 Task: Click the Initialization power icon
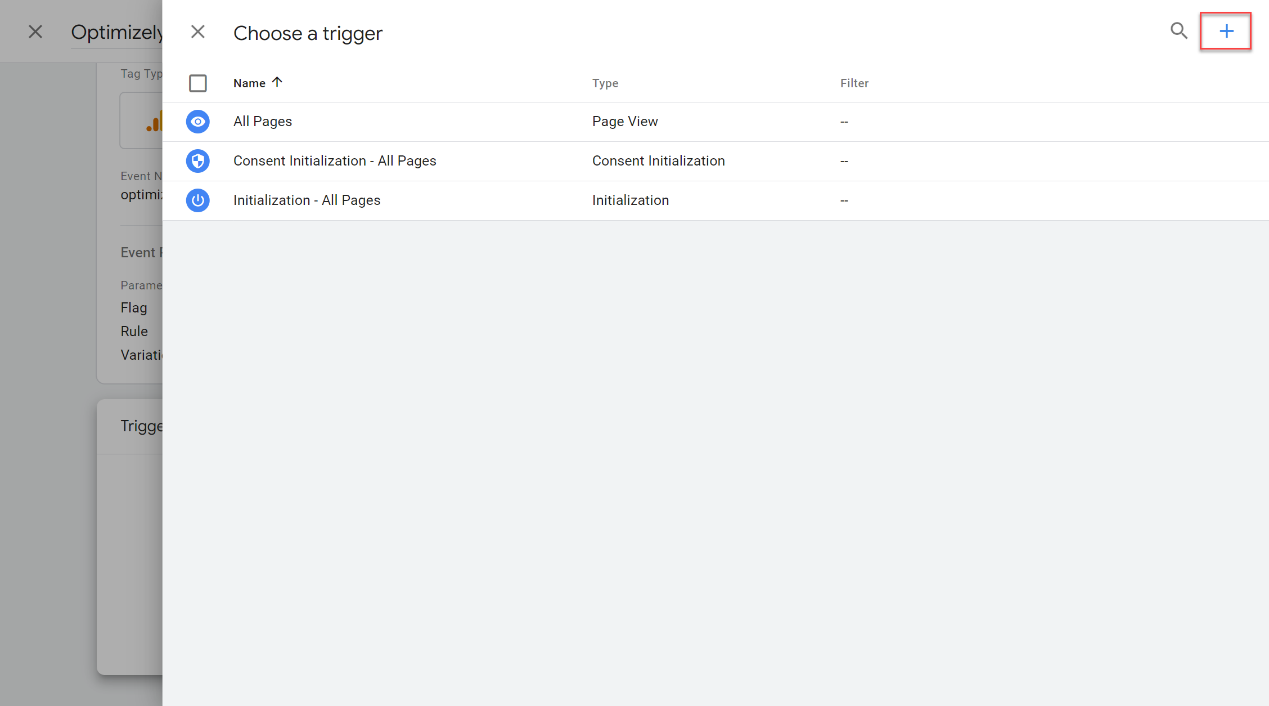pyautogui.click(x=198, y=200)
